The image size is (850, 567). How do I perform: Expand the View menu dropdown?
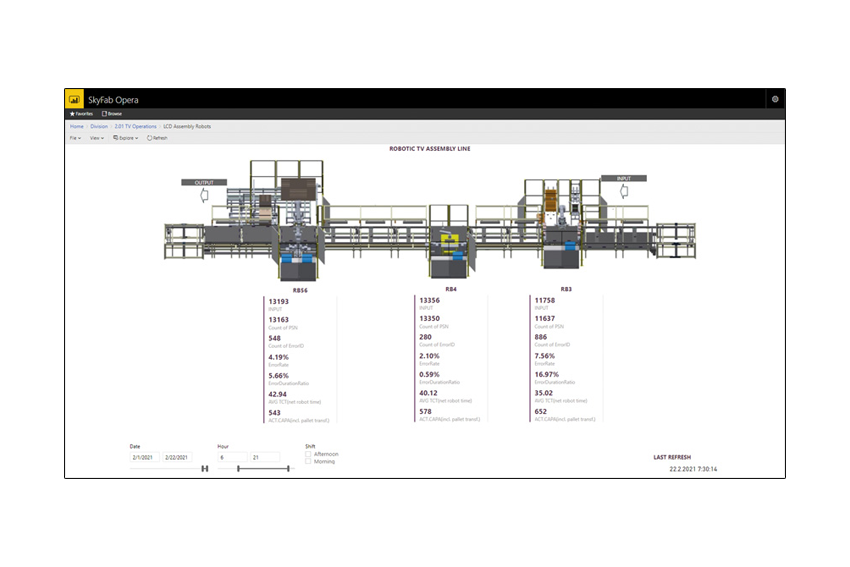coord(96,138)
